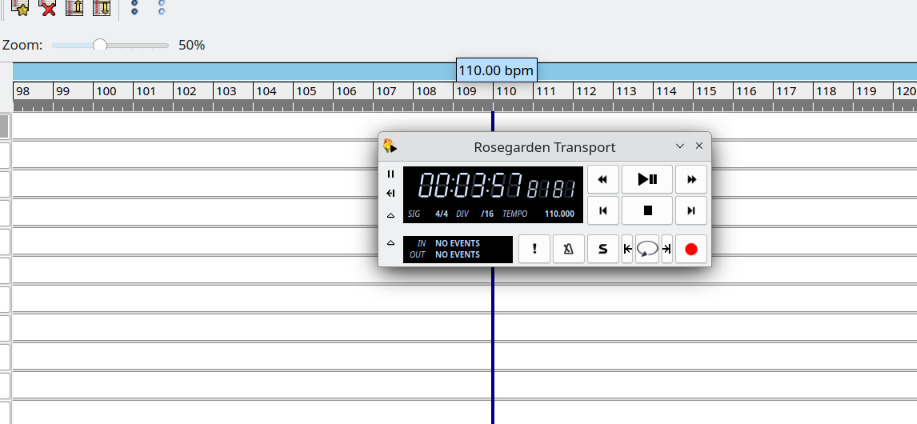Click the 110.000 tempo value in Transport
This screenshot has width=917, height=424.
(x=559, y=214)
